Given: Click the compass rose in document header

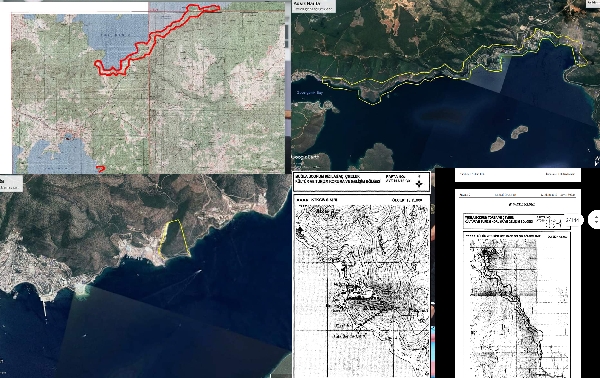Looking at the screenshot, I should point(419,184).
